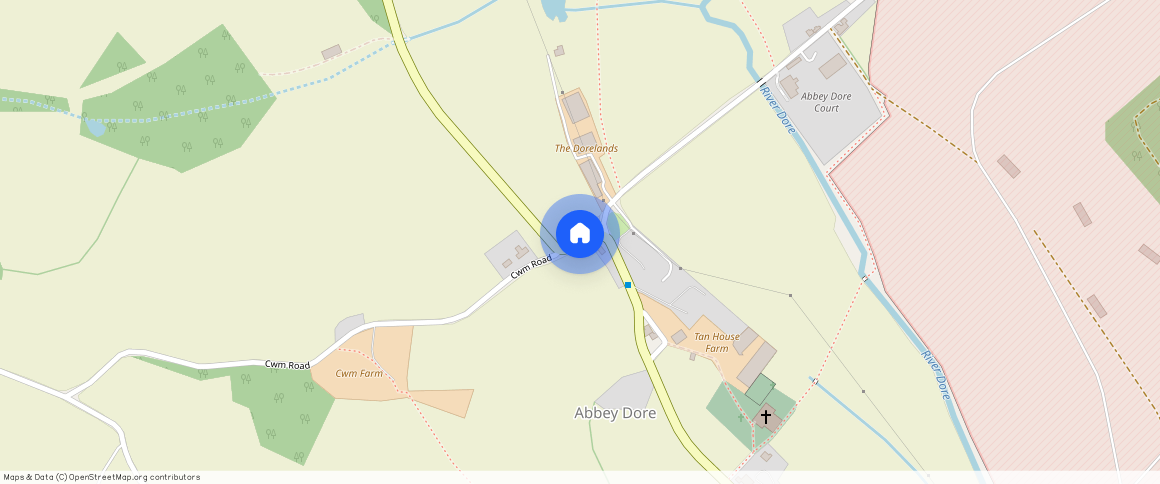Click the lower Cwm Road label by Cwm Farm
This screenshot has height=484, width=1160.
point(288,365)
